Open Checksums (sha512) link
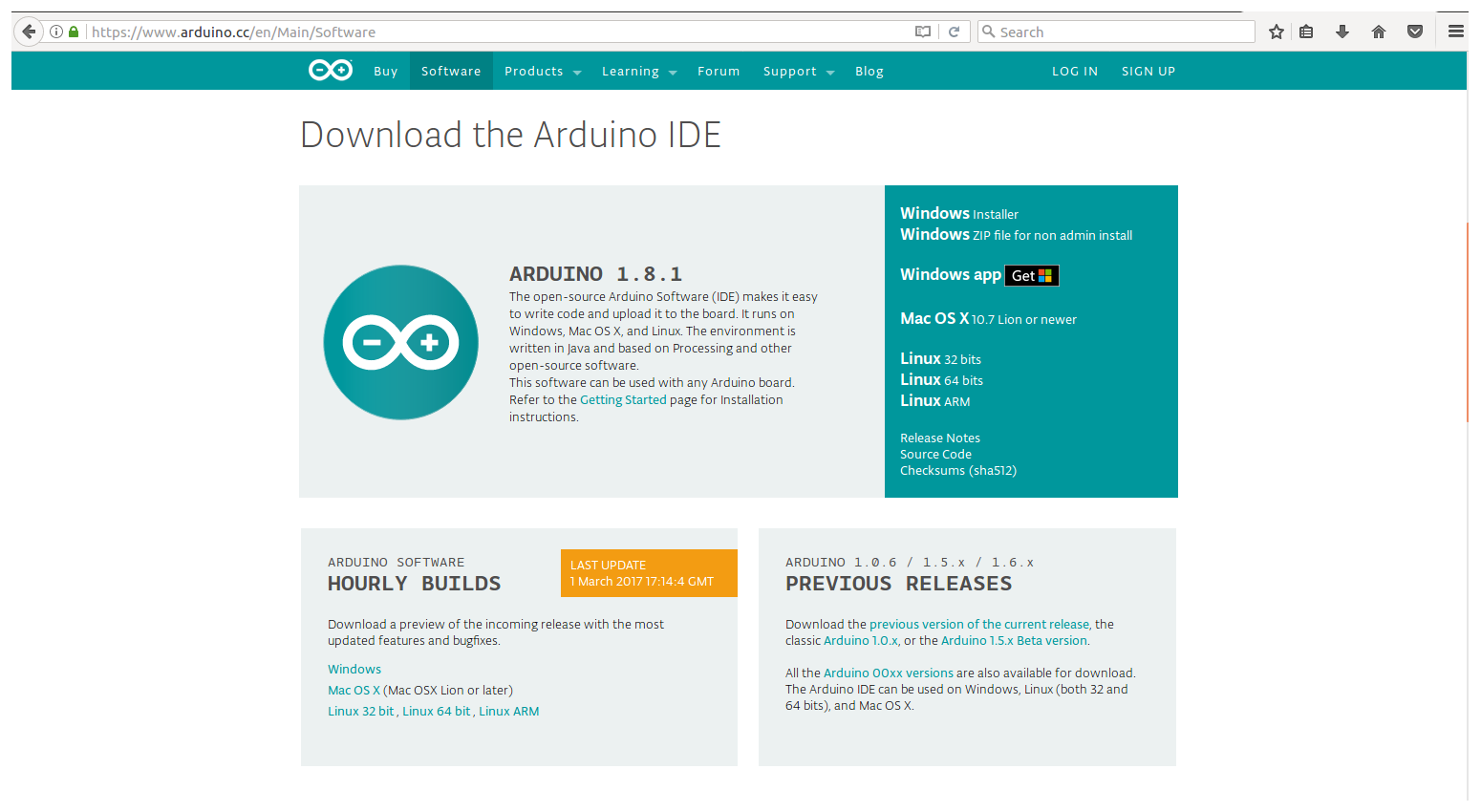 pos(958,470)
